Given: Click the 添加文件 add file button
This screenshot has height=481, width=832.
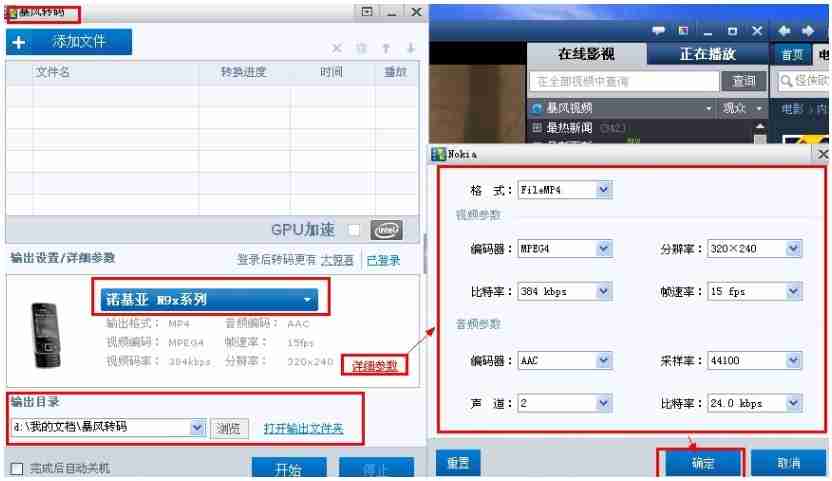Looking at the screenshot, I should coord(69,42).
